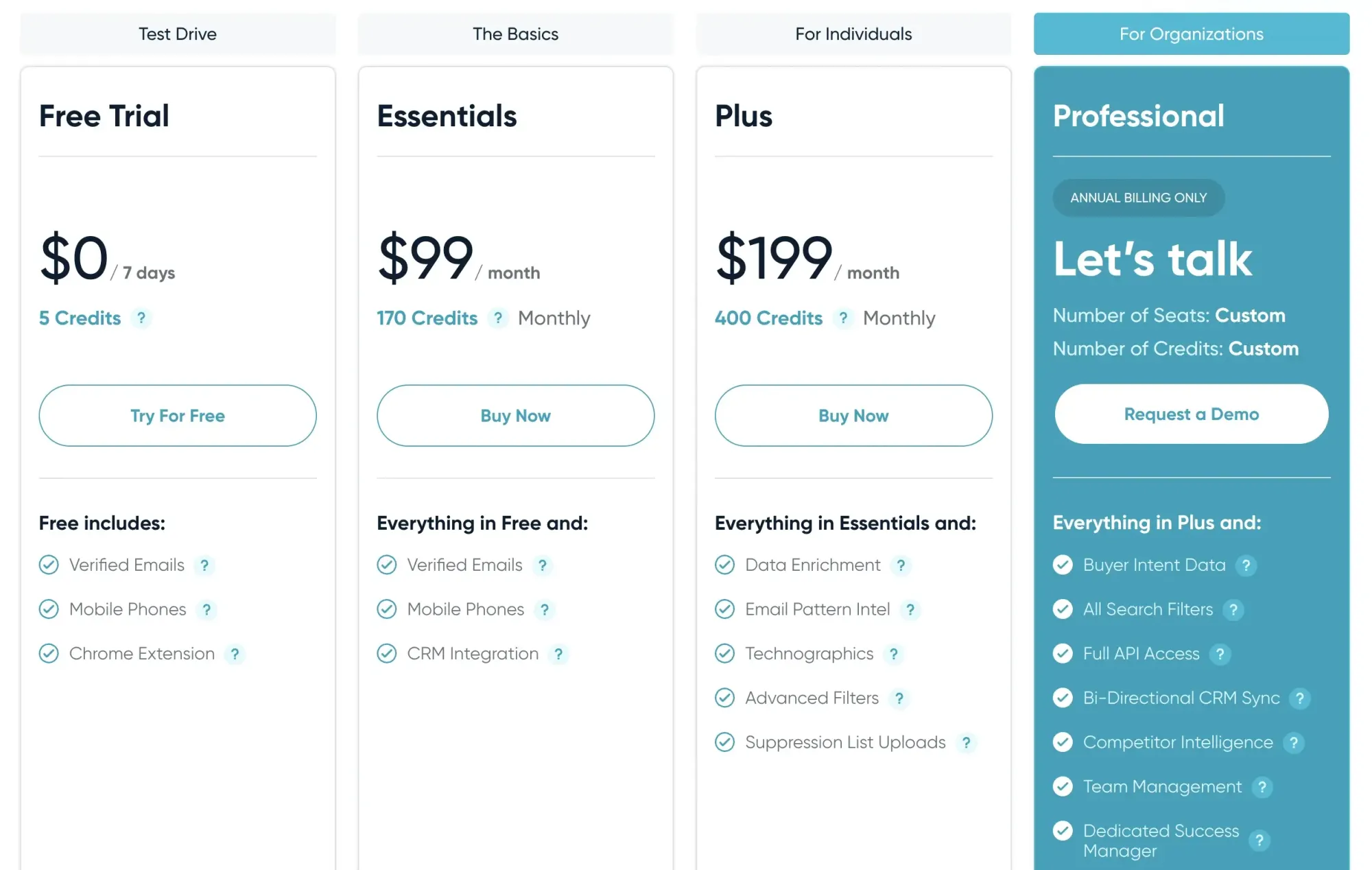Image resolution: width=1372 pixels, height=870 pixels.
Task: Click the question mark next to Data Enrichment
Action: 901,565
